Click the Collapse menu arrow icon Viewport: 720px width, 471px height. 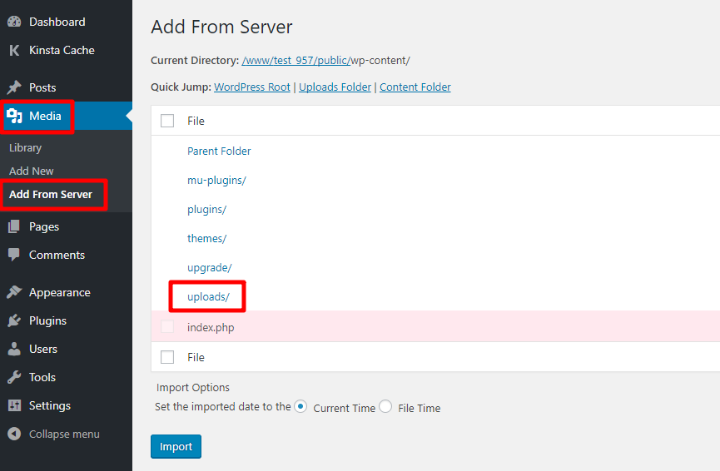[14, 434]
